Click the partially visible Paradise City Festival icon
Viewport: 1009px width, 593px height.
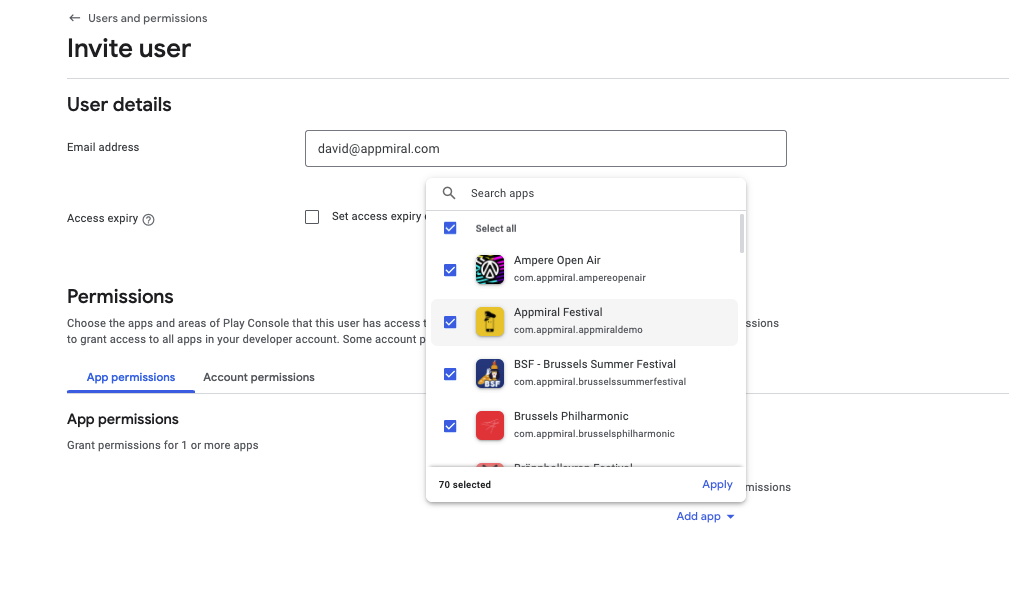pyautogui.click(x=489, y=466)
